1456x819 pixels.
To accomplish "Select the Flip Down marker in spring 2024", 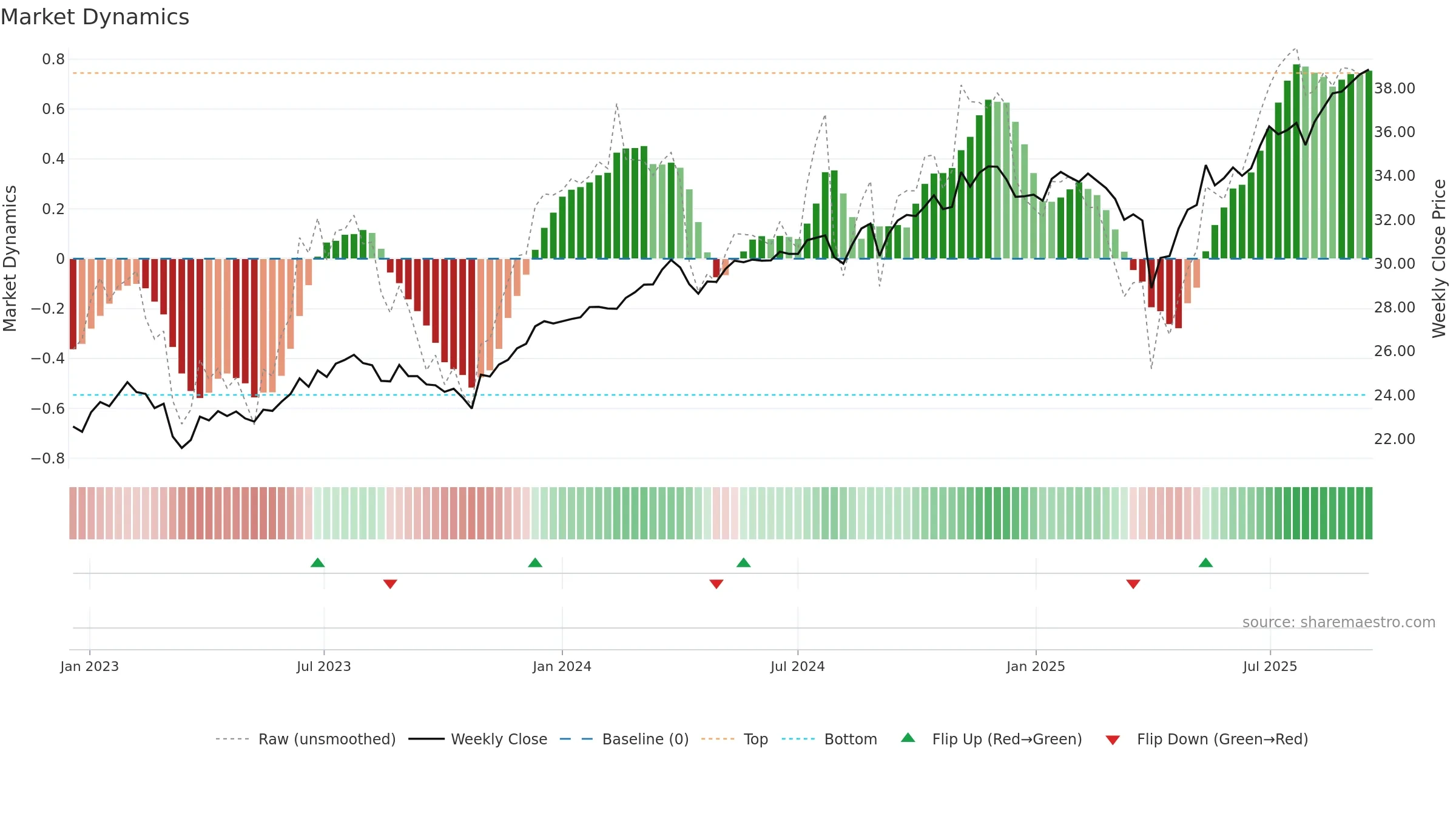I will coord(716,584).
